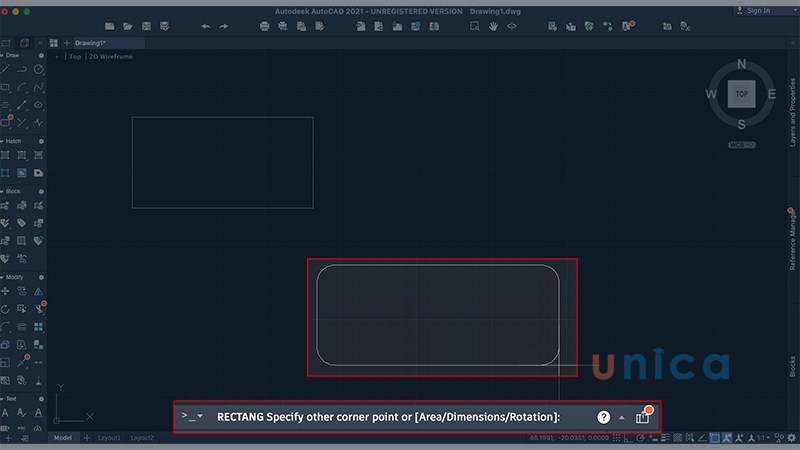Click the command line help question mark
Screen dimensions: 800x450
(x=604, y=416)
